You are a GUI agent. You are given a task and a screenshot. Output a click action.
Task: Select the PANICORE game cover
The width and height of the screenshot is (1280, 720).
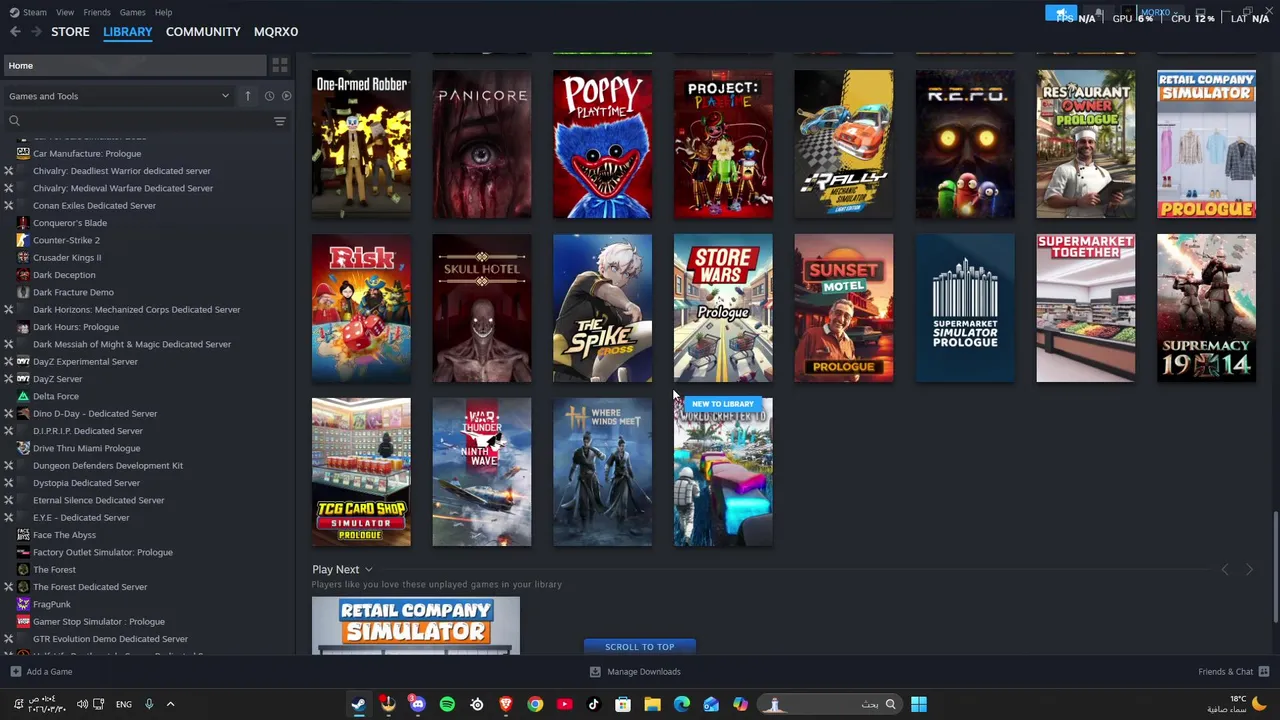click(x=482, y=144)
